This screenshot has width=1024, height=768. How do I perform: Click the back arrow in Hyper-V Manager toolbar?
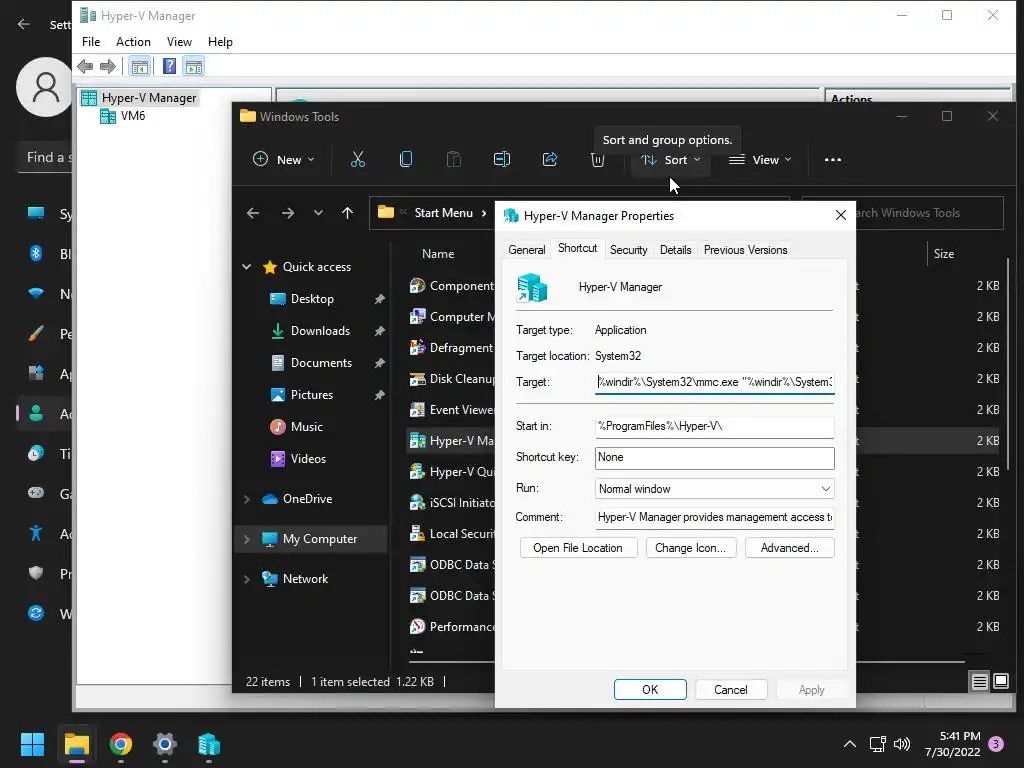point(85,66)
